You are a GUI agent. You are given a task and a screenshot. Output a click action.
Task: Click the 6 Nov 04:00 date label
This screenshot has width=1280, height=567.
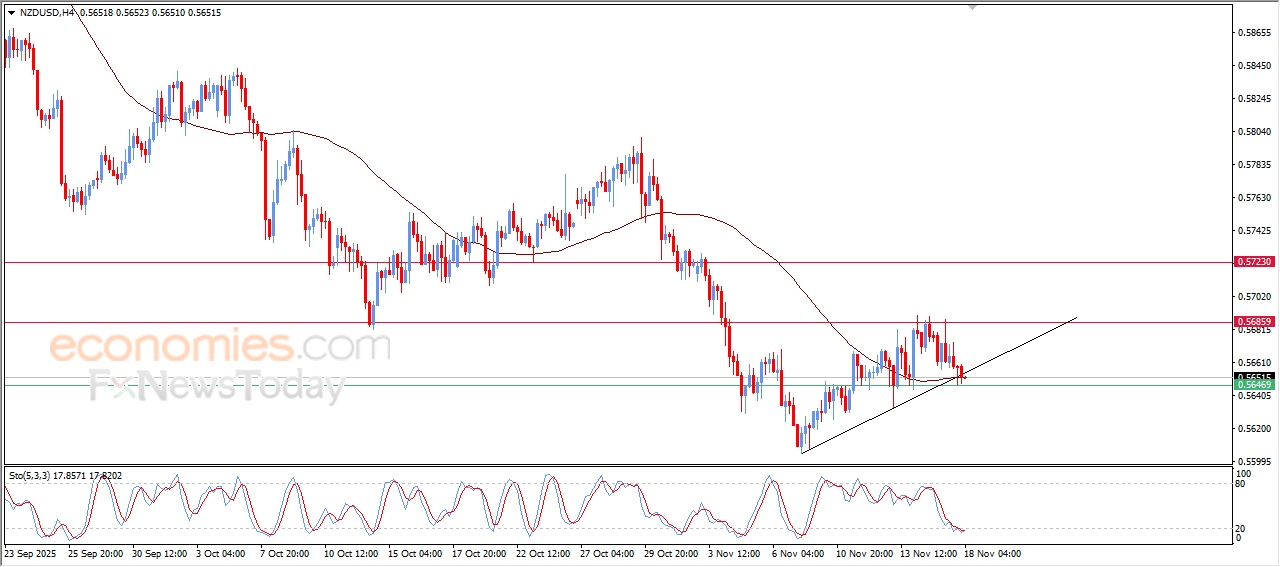coord(797,553)
